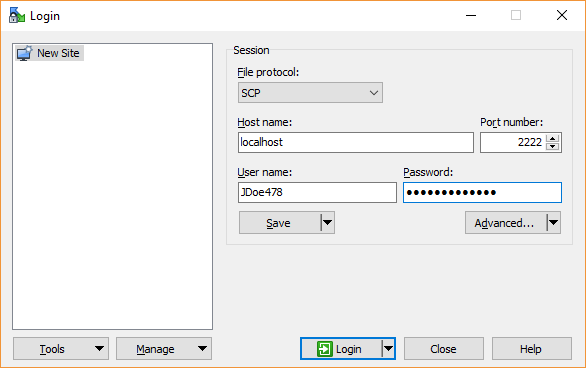Click the Save button
Image resolution: width=586 pixels, height=368 pixels.
280,223
